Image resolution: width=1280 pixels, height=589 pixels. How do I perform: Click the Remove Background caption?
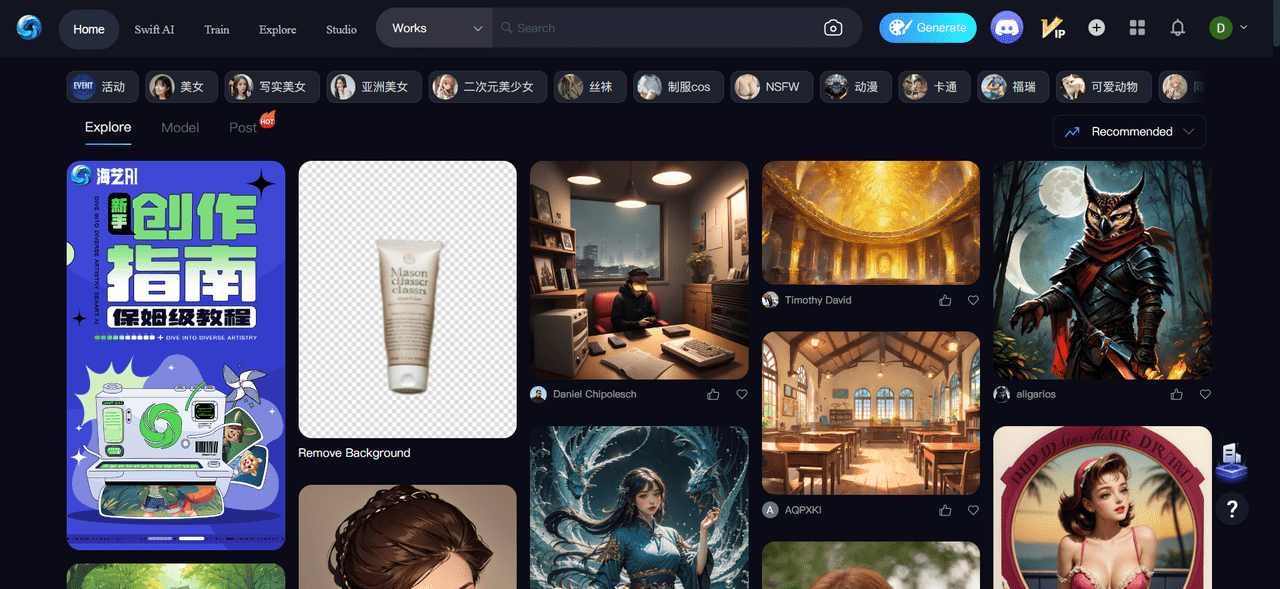tap(354, 453)
